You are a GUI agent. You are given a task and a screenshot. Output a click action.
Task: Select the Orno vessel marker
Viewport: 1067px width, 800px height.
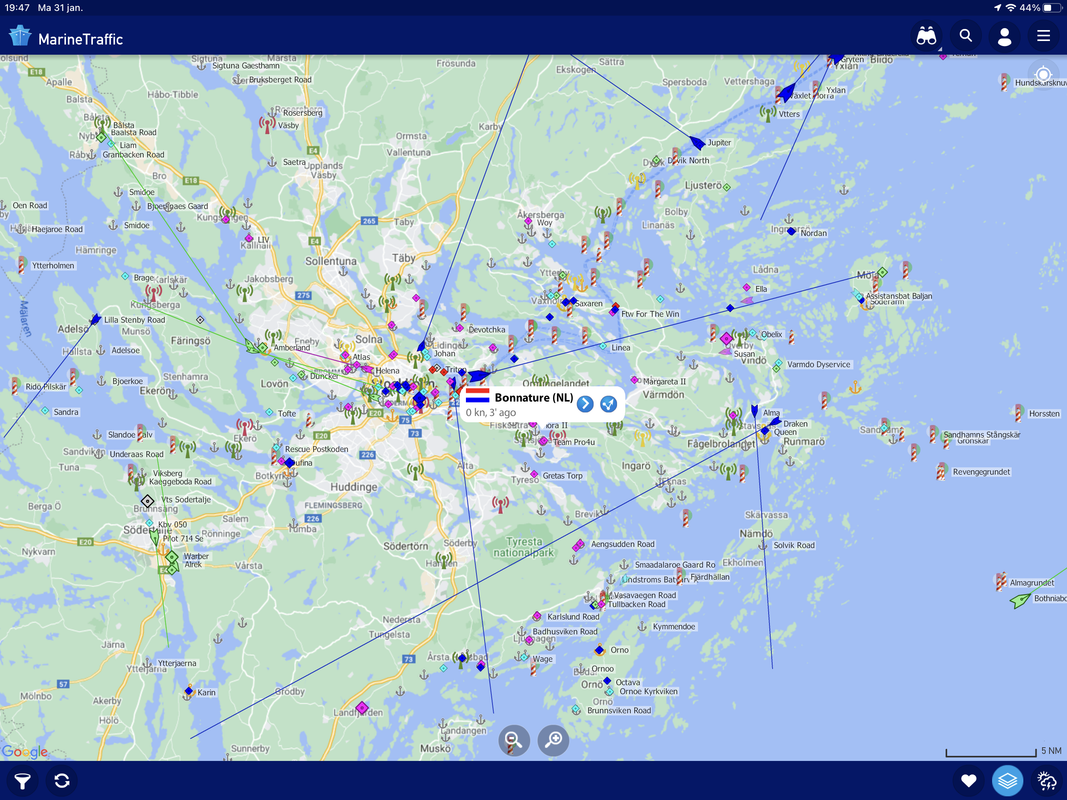pyautogui.click(x=600, y=650)
